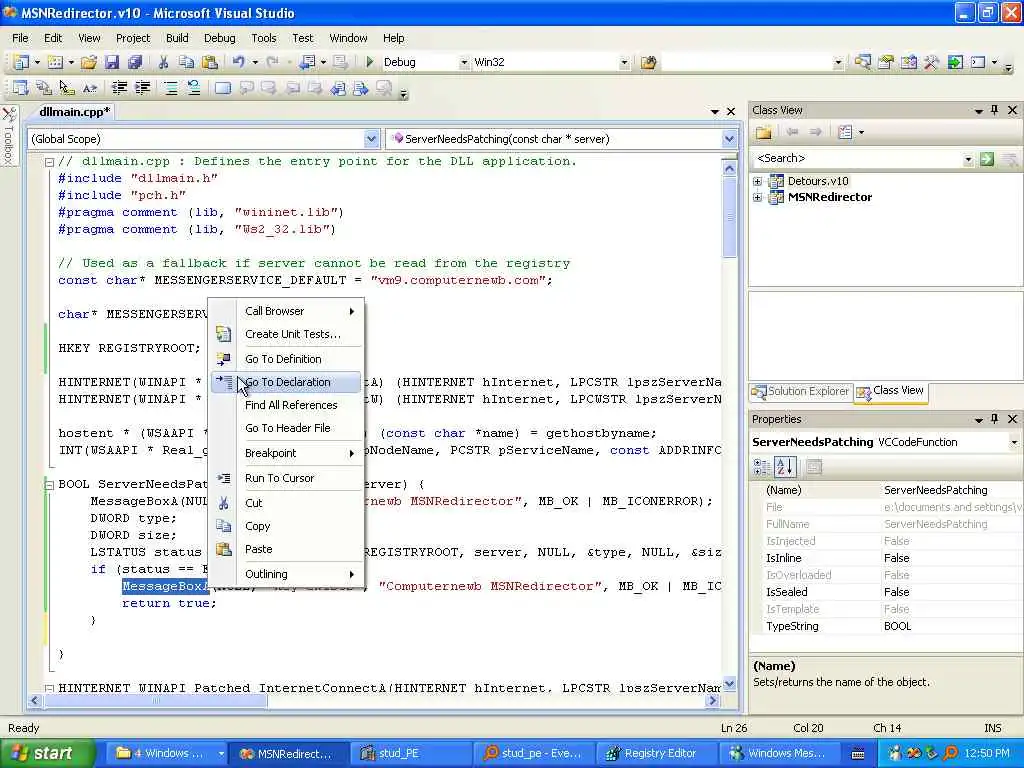
Task: Toggle auto-hide pin on Properties panel
Action: click(995, 419)
